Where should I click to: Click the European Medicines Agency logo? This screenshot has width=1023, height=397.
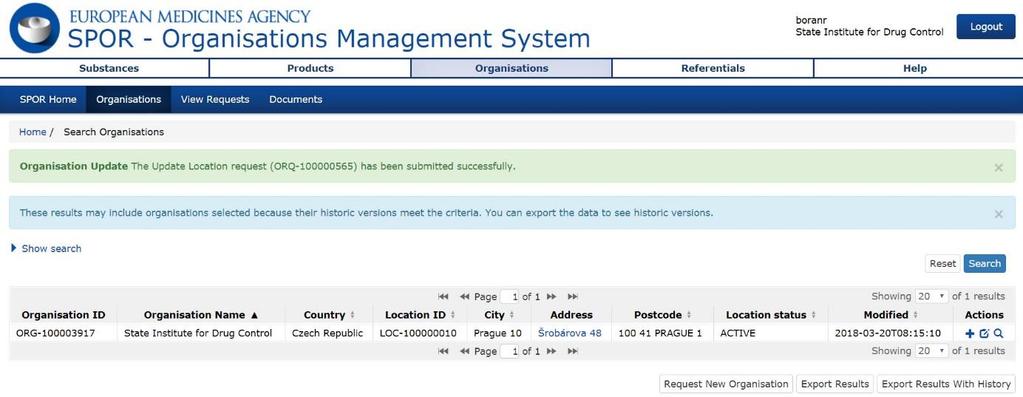click(x=35, y=28)
